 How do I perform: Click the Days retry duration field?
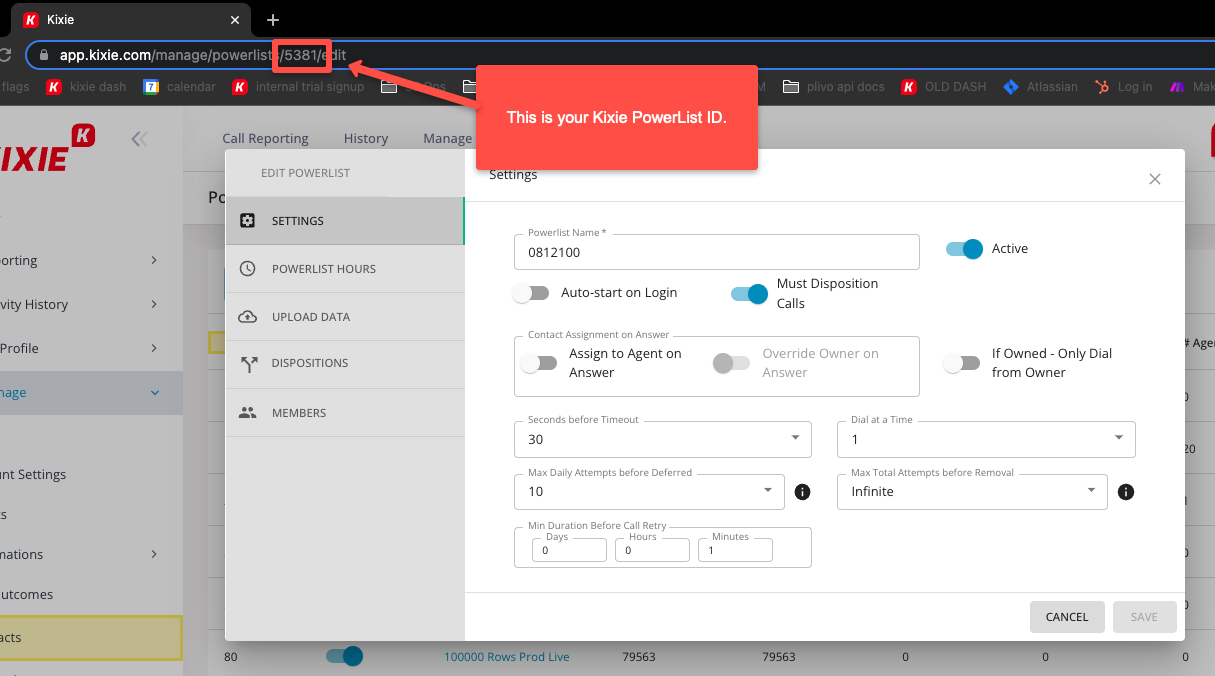[569, 550]
